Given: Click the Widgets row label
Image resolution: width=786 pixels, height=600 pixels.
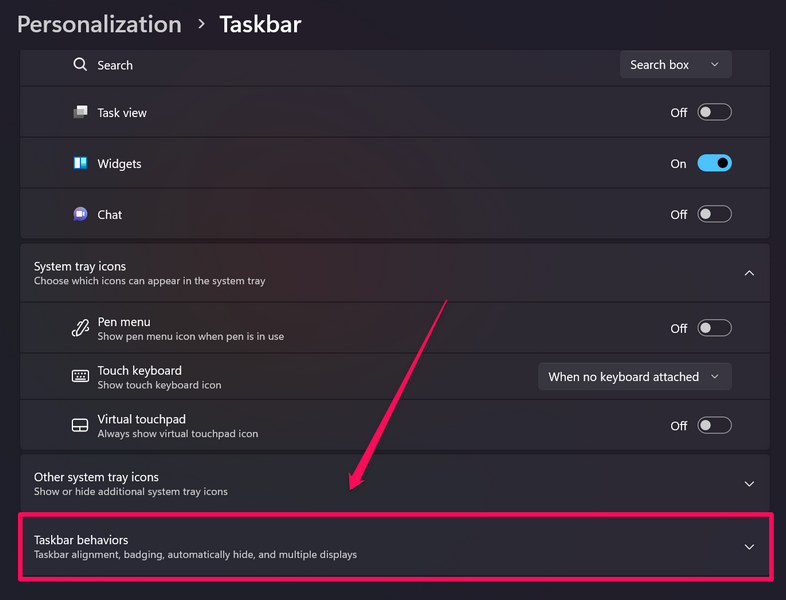Looking at the screenshot, I should (x=119, y=164).
